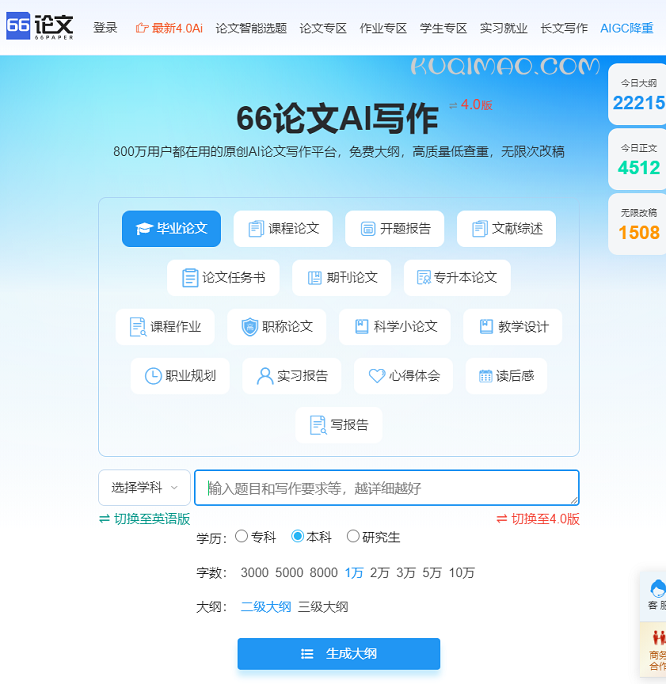Screen dimensions: 666x684
Task: Click the topic and requirements input field
Action: point(387,488)
